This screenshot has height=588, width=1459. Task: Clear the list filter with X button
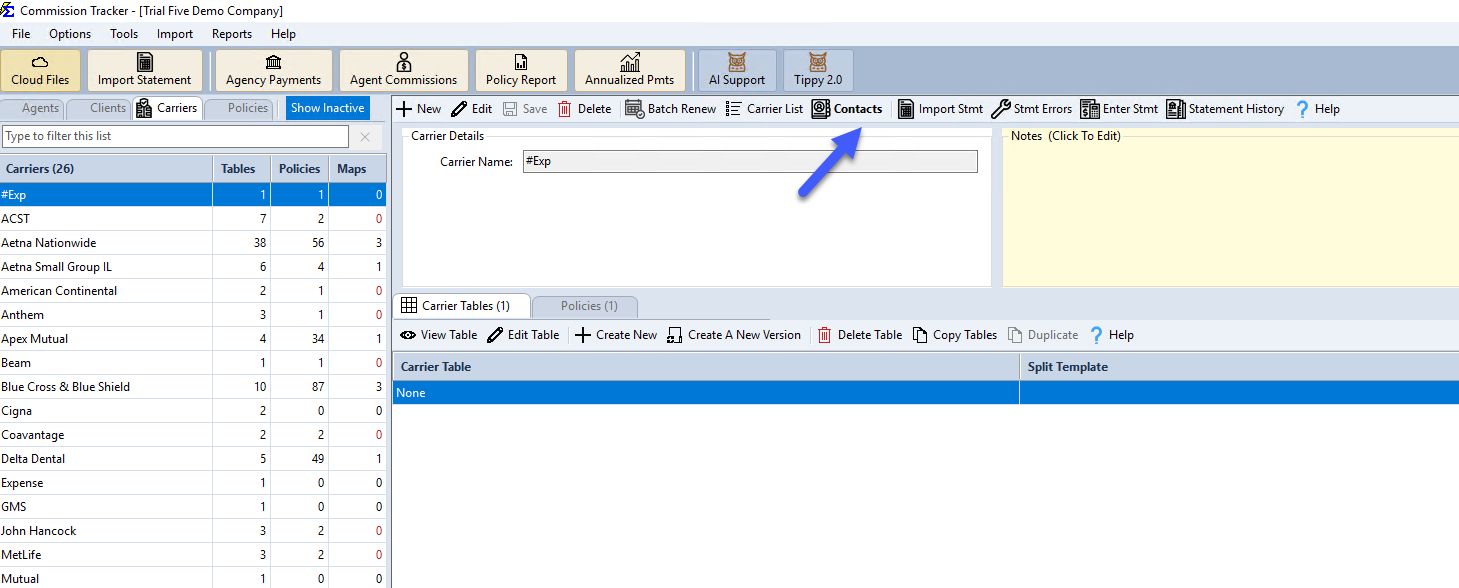click(365, 136)
